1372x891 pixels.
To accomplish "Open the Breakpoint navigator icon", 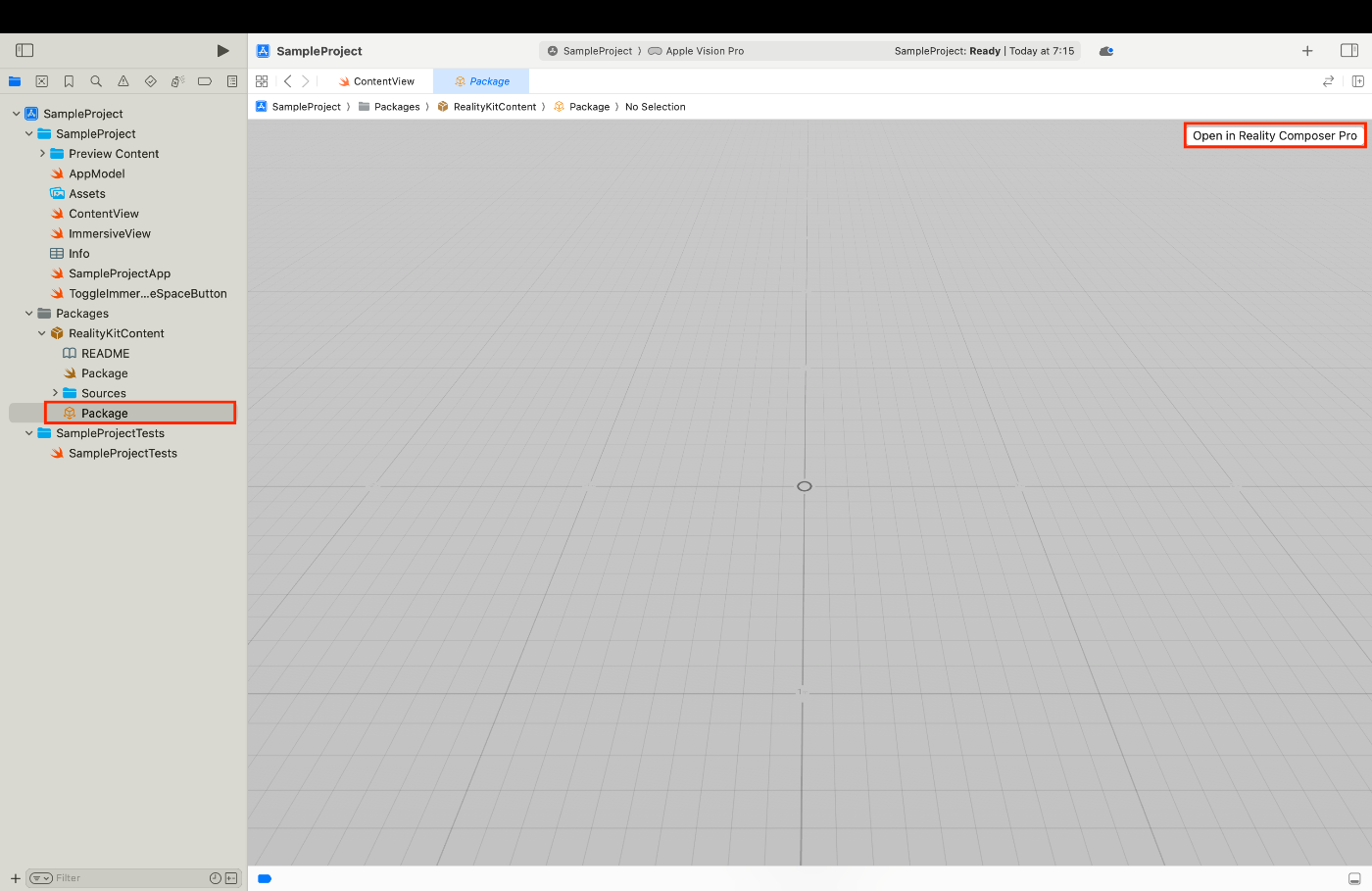I will click(x=205, y=81).
